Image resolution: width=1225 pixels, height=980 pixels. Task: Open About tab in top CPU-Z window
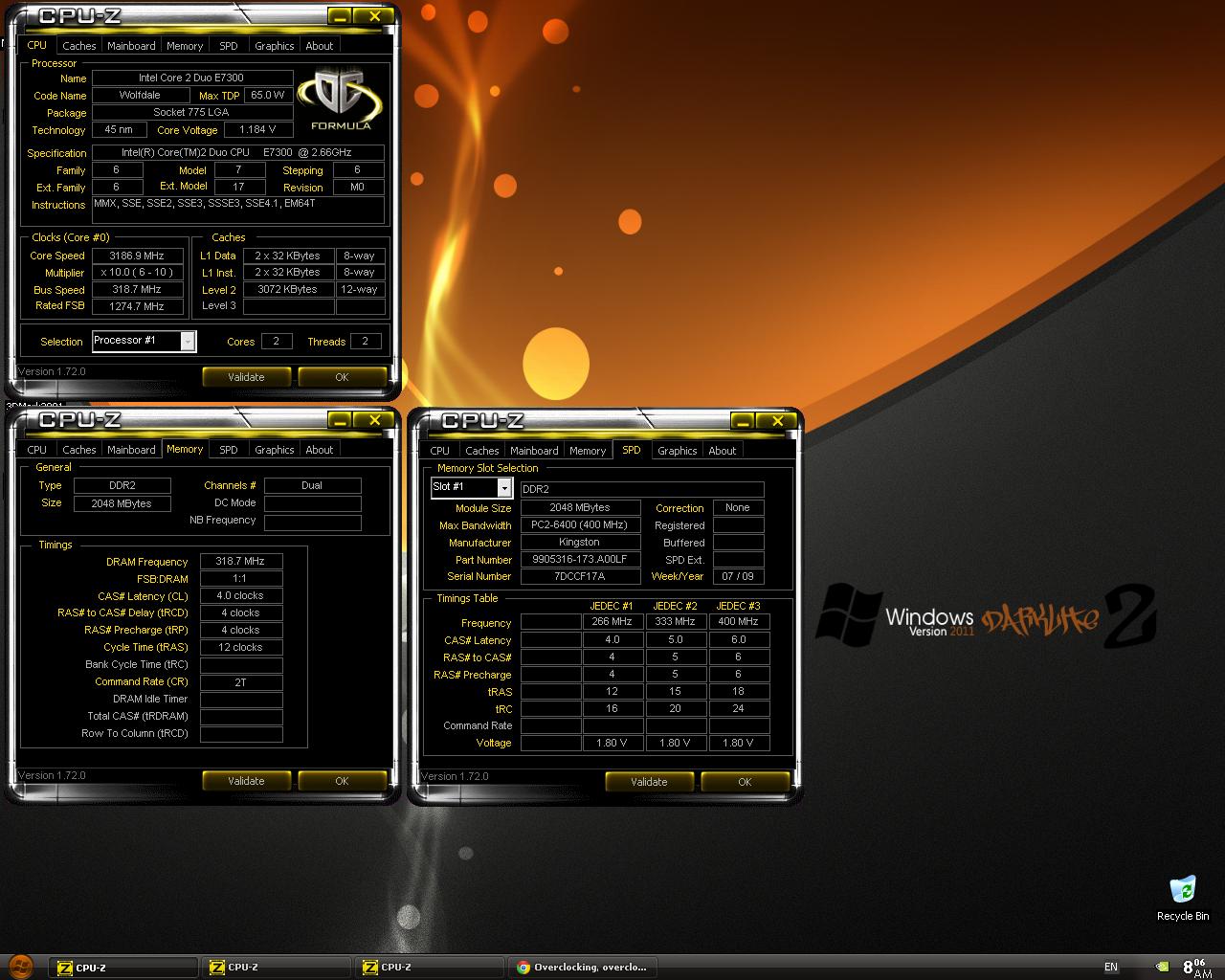(x=319, y=46)
